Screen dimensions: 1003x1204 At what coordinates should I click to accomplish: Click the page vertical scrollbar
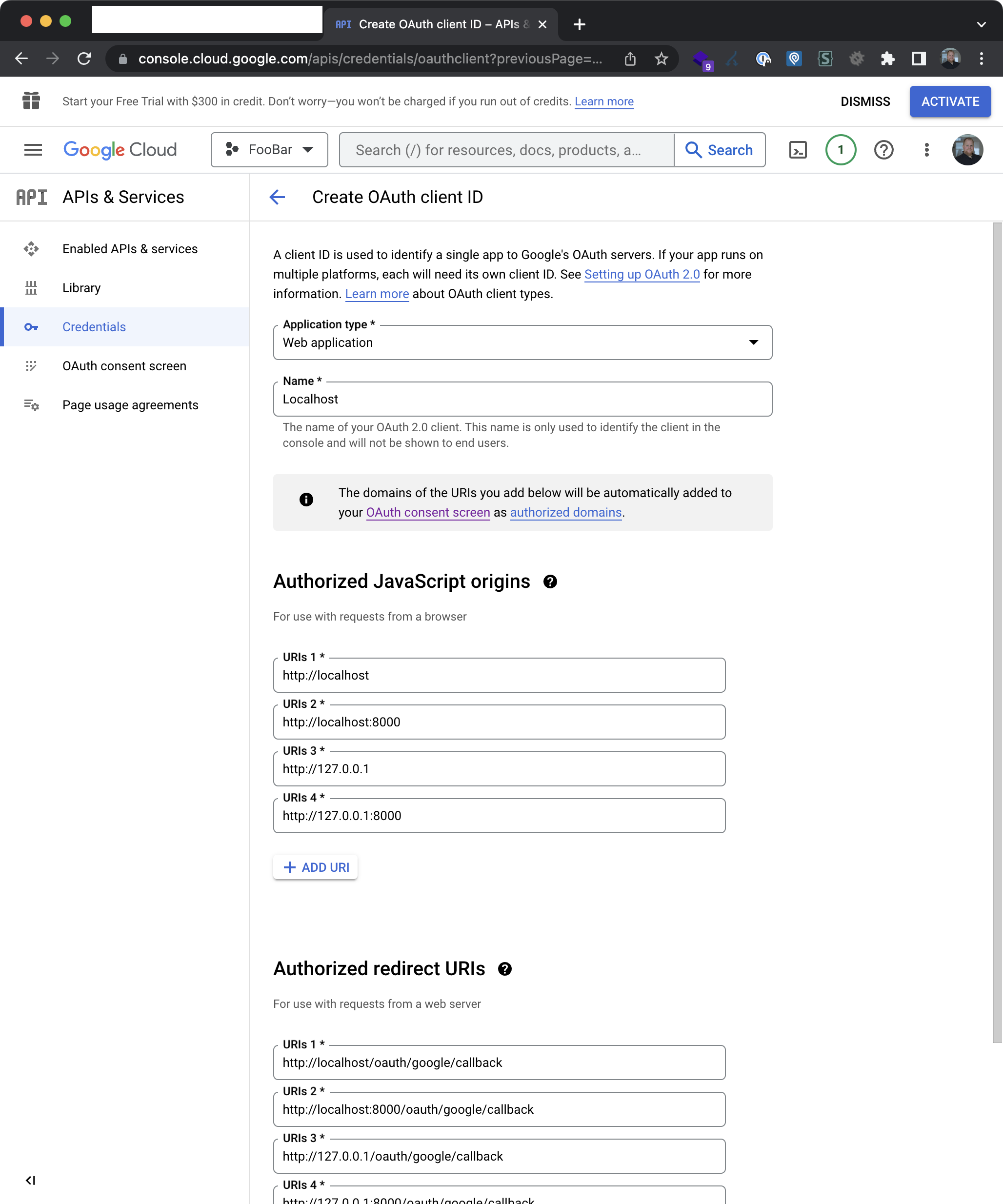pos(997,631)
